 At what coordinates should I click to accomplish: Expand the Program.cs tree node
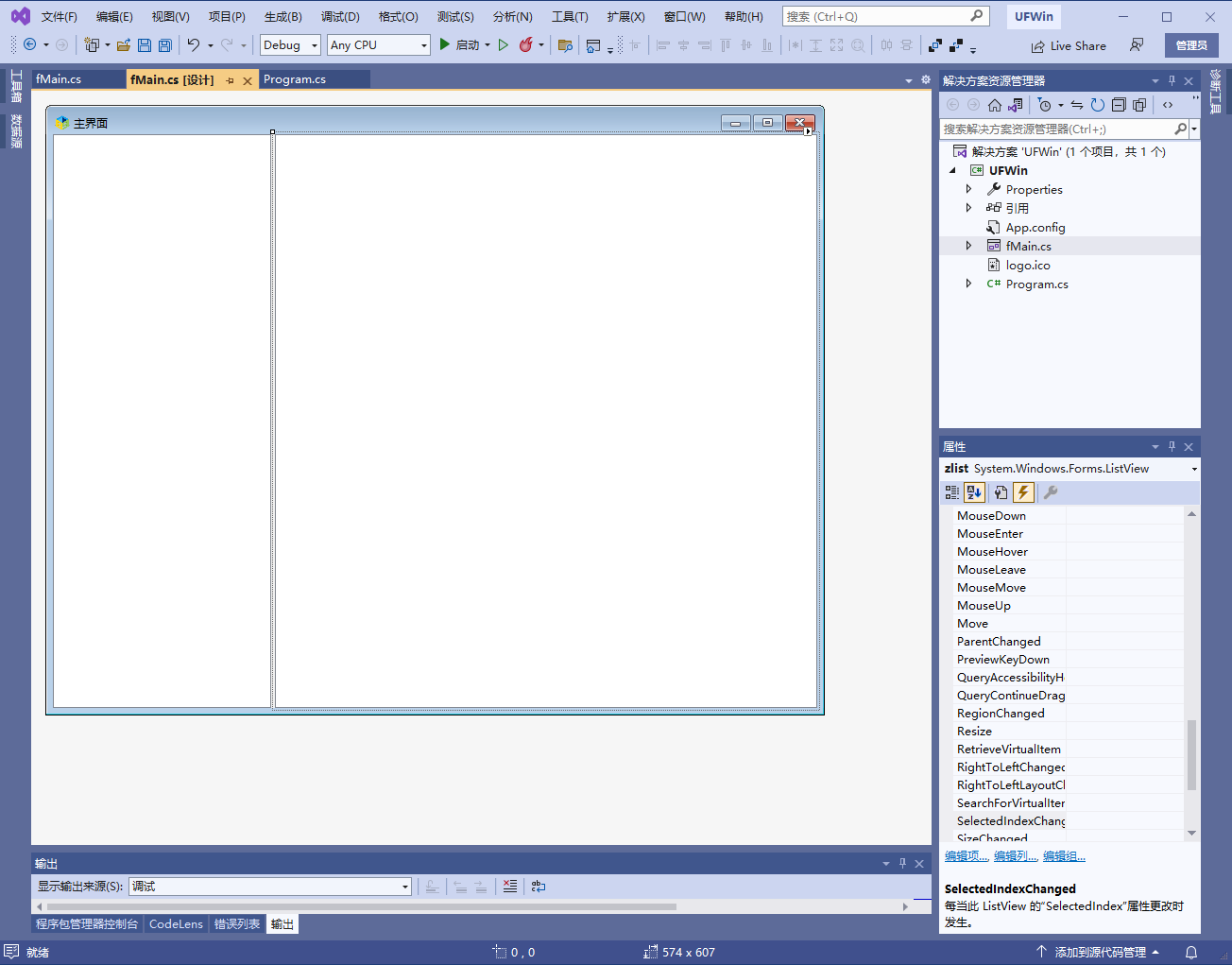click(968, 284)
